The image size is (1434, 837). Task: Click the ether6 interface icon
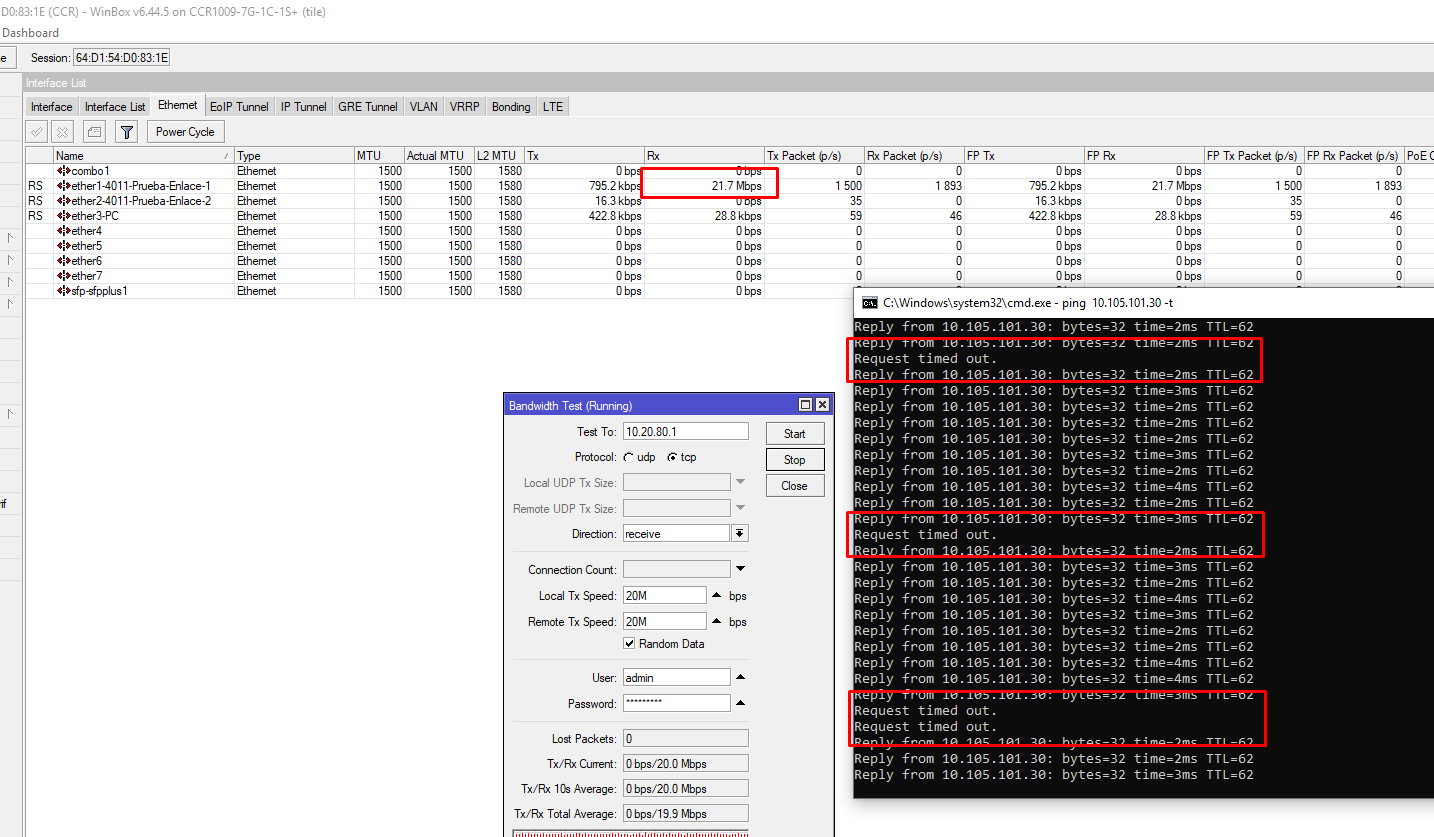pyautogui.click(x=64, y=261)
